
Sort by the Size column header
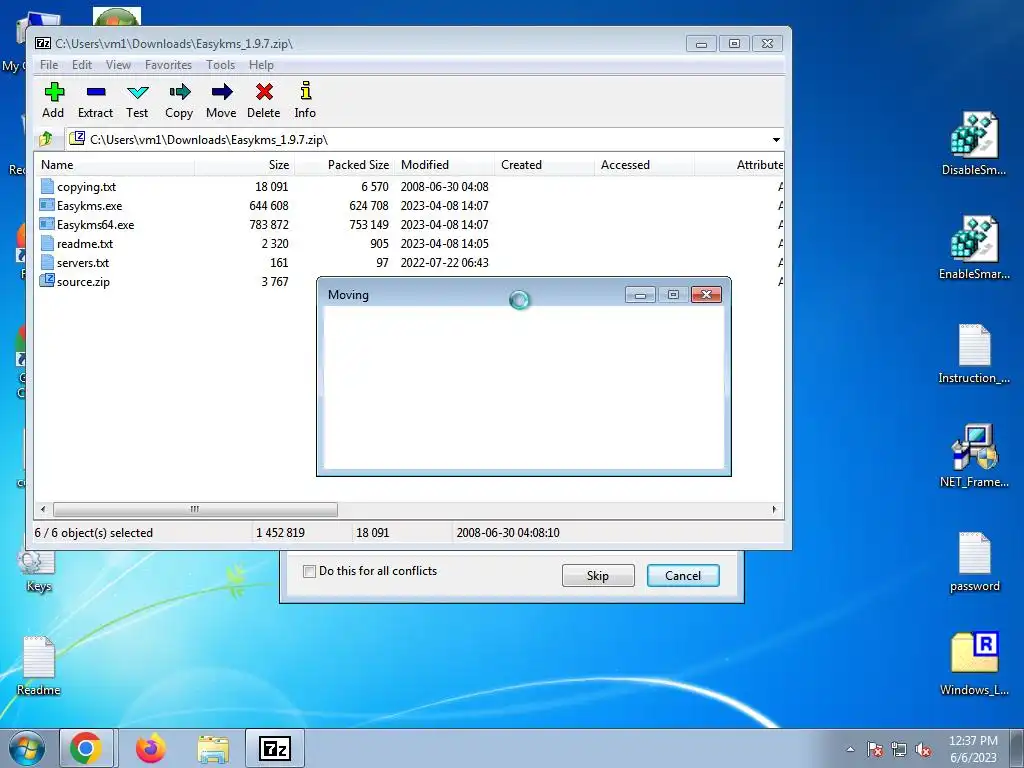(x=245, y=165)
